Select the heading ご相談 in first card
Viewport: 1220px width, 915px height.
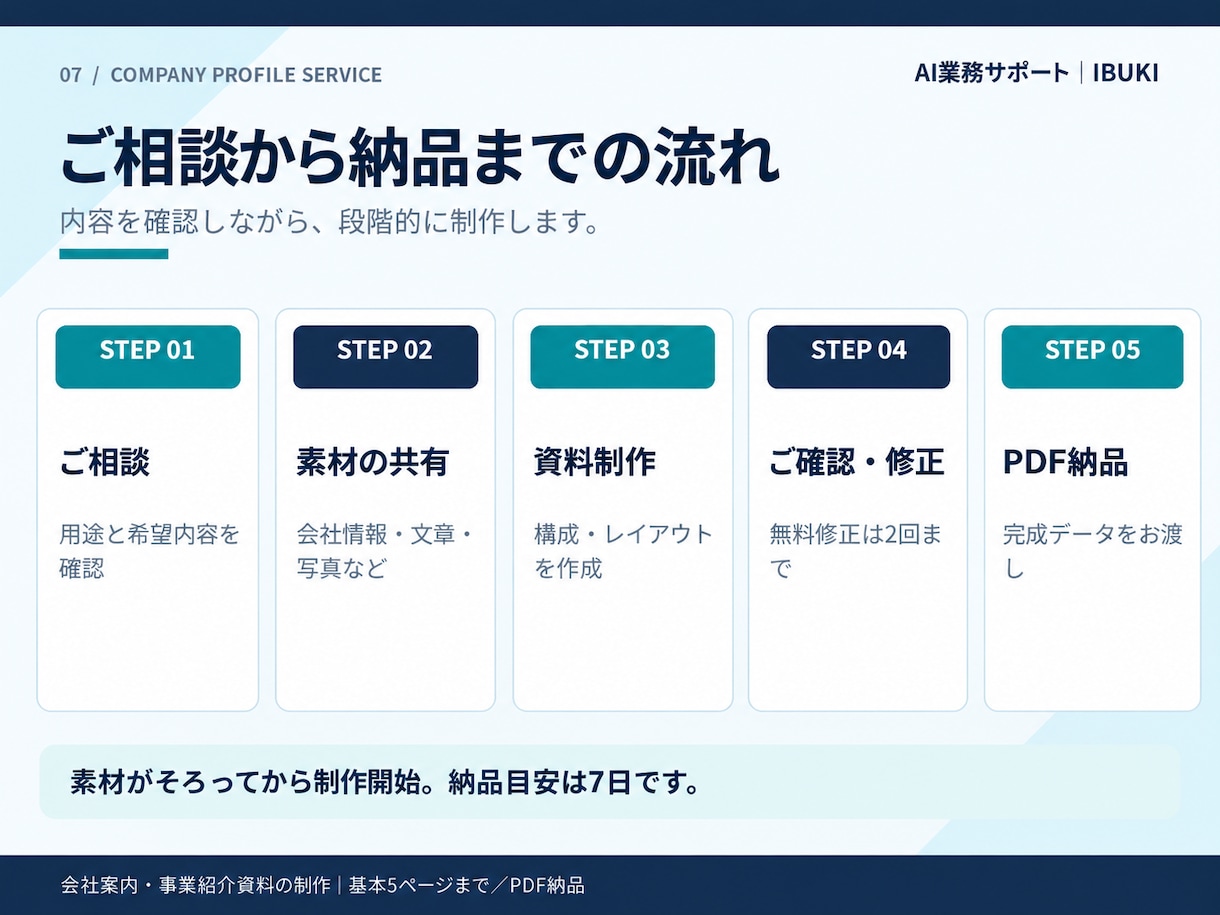point(105,462)
